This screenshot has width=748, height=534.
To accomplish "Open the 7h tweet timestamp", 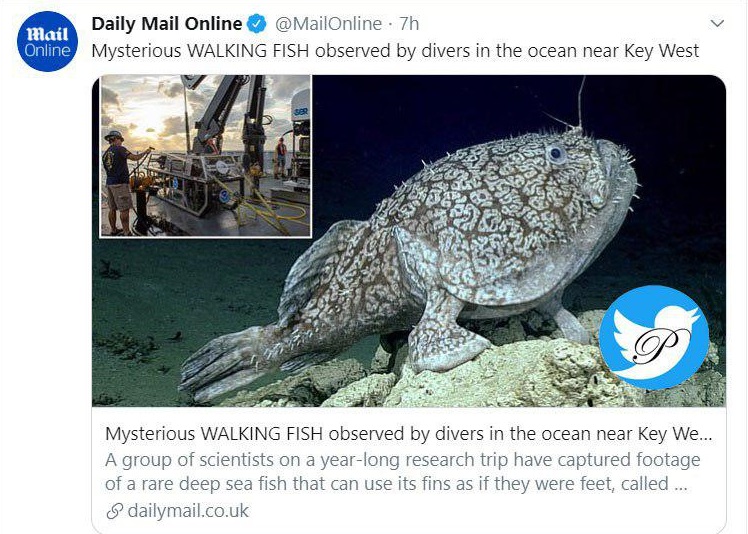I will click(x=409, y=24).
